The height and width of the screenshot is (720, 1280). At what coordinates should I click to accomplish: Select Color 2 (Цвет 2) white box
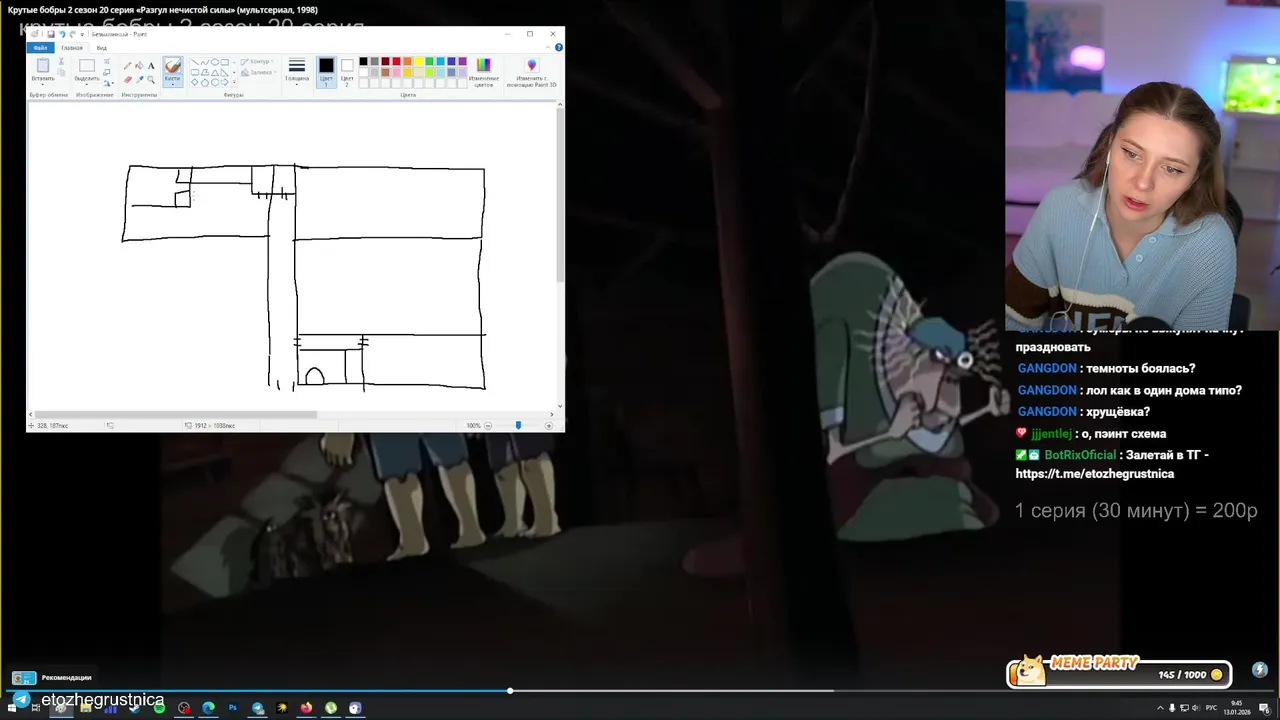coord(347,71)
